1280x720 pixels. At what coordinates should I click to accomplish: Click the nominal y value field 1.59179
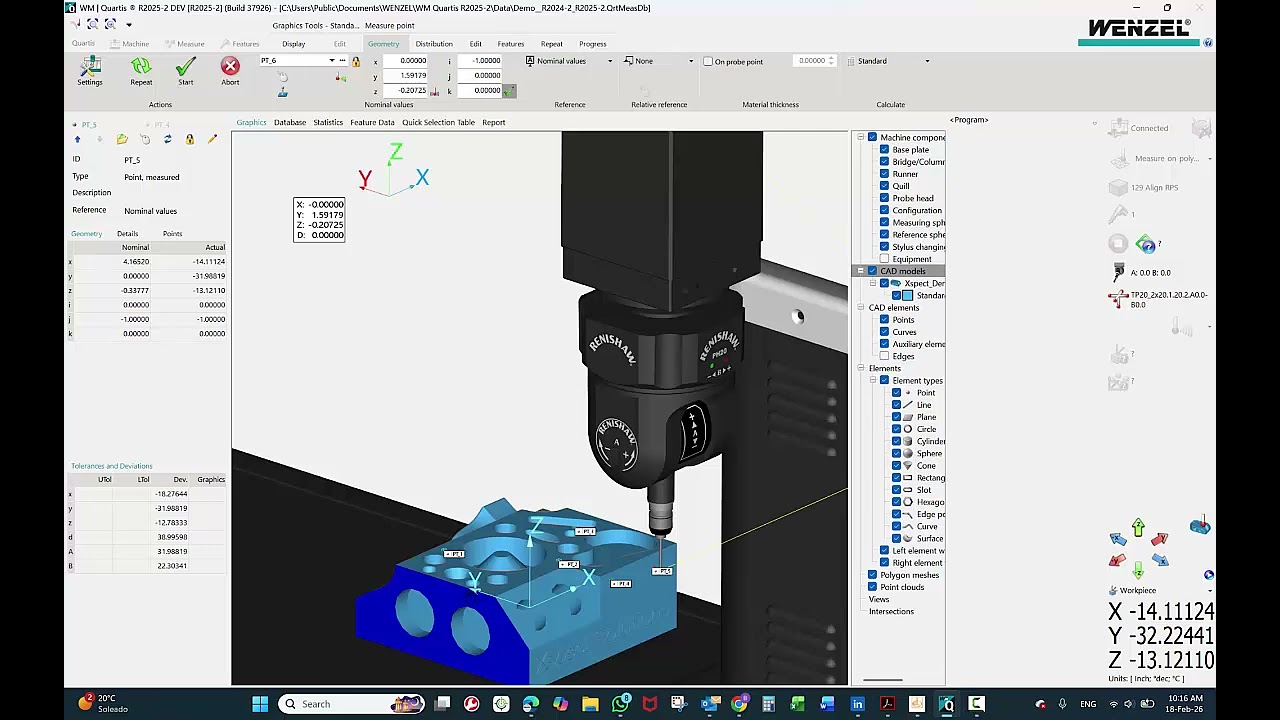coord(406,75)
